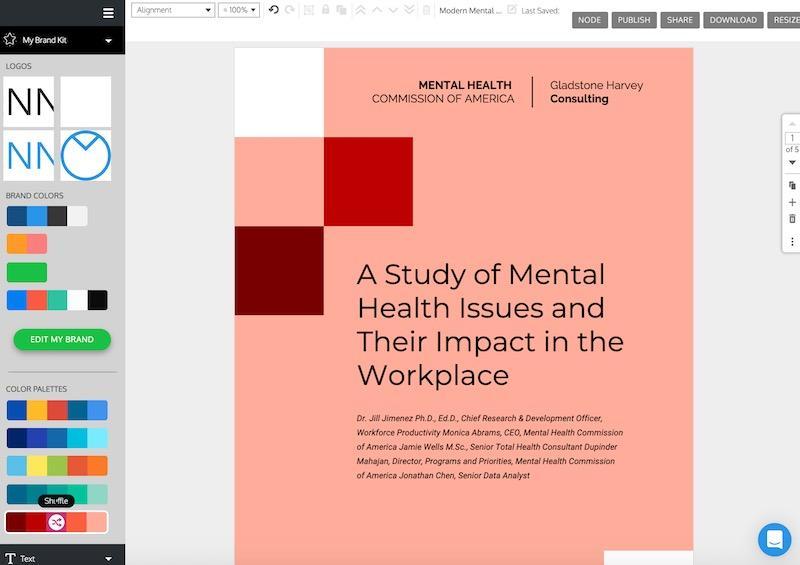
Task: Select the dark maroon square on canvas
Action: coord(279,271)
